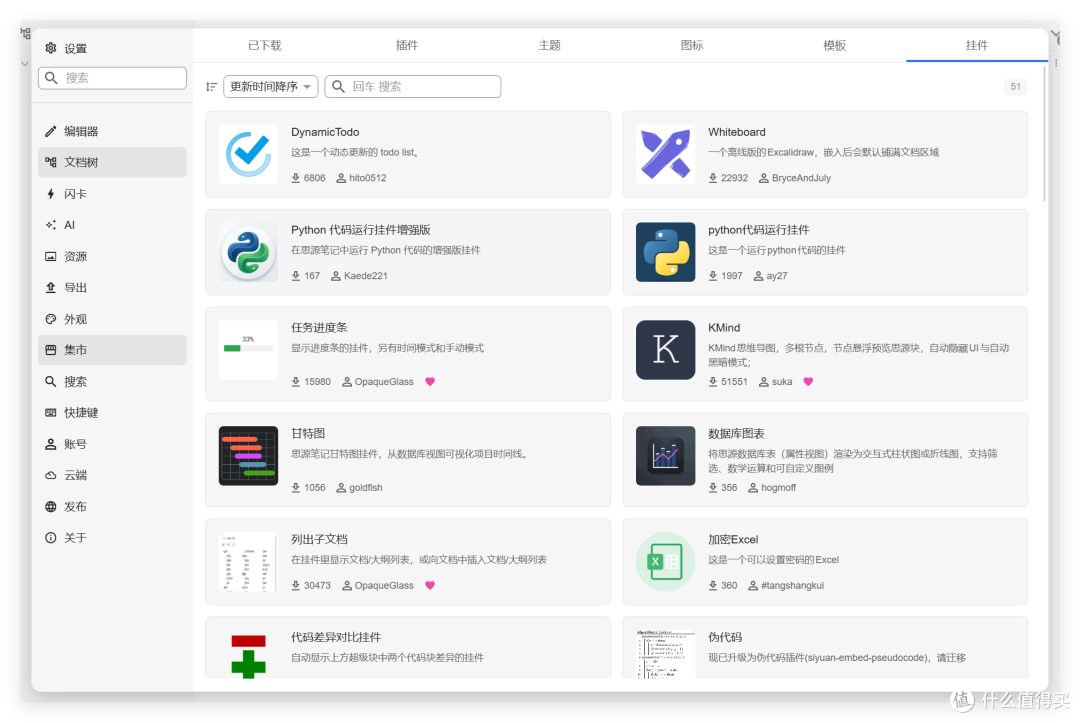The height and width of the screenshot is (723, 1080).
Task: Open the 更新时间降序 sort dropdown
Action: click(271, 86)
